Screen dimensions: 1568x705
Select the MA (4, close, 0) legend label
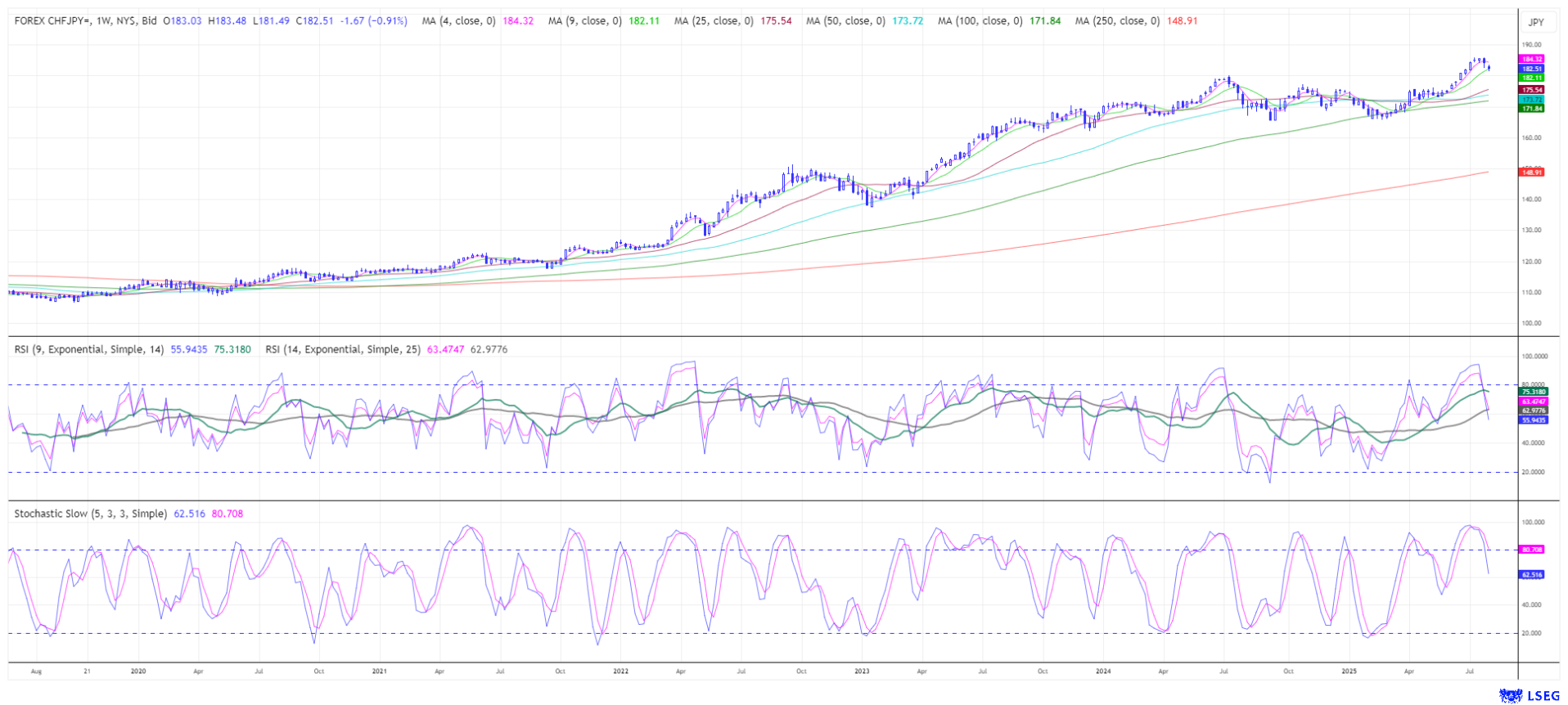(458, 21)
